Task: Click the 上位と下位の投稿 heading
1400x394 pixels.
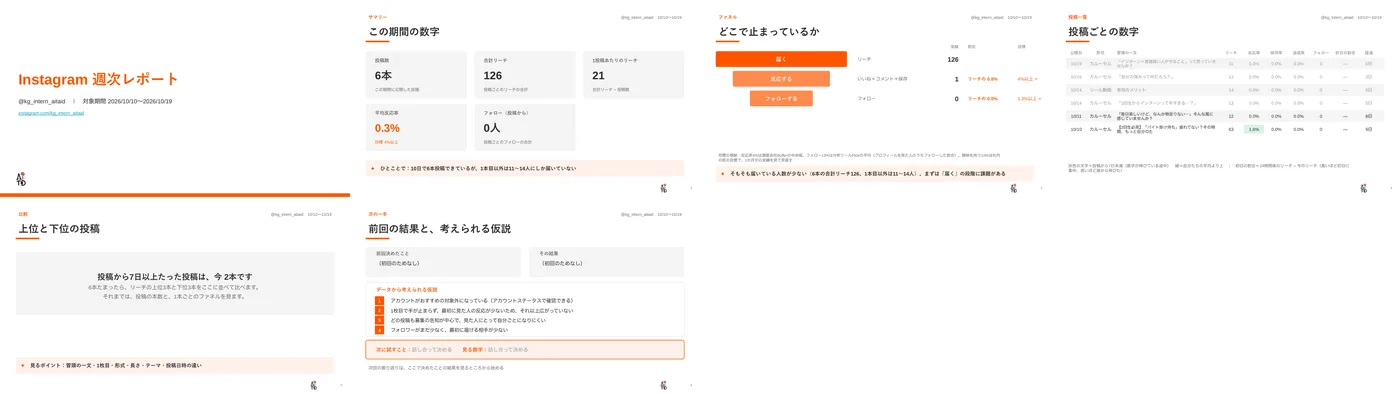Action: 59,228
